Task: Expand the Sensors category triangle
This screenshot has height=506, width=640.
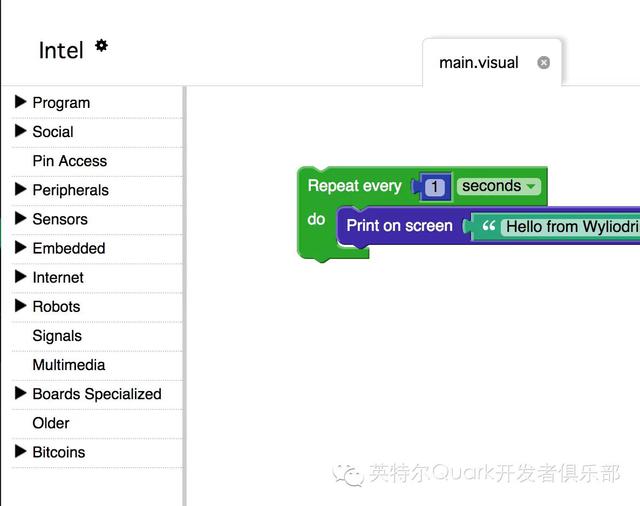Action: tap(20, 218)
